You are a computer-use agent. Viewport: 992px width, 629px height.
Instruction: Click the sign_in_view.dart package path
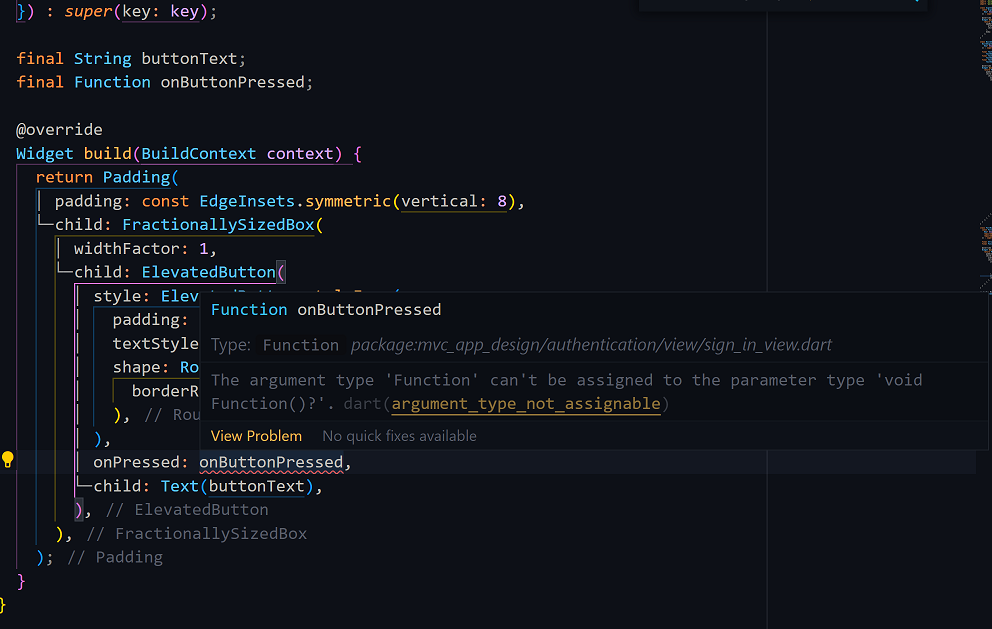[592, 345]
